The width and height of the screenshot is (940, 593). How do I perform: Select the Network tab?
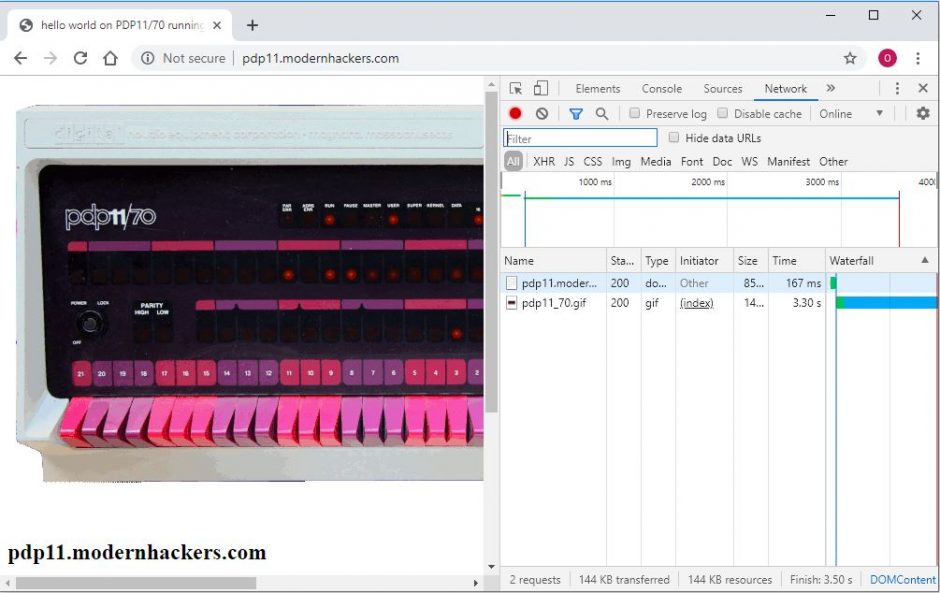(785, 89)
